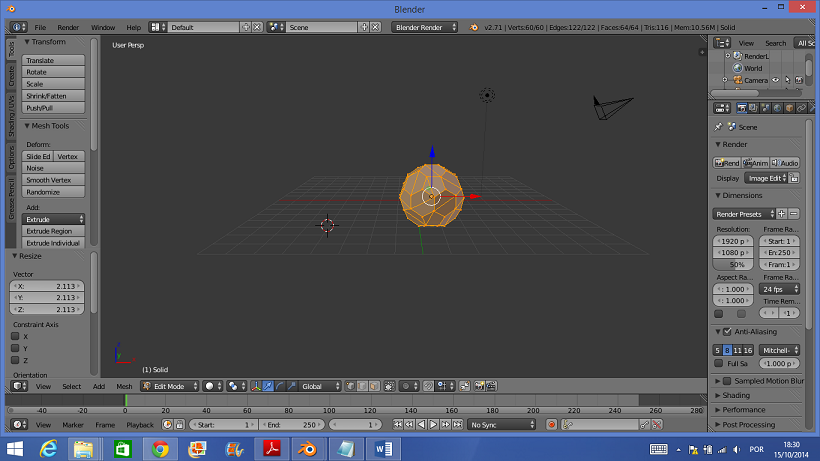The image size is (820, 461).
Task: Switch to face select mode
Action: tap(374, 386)
